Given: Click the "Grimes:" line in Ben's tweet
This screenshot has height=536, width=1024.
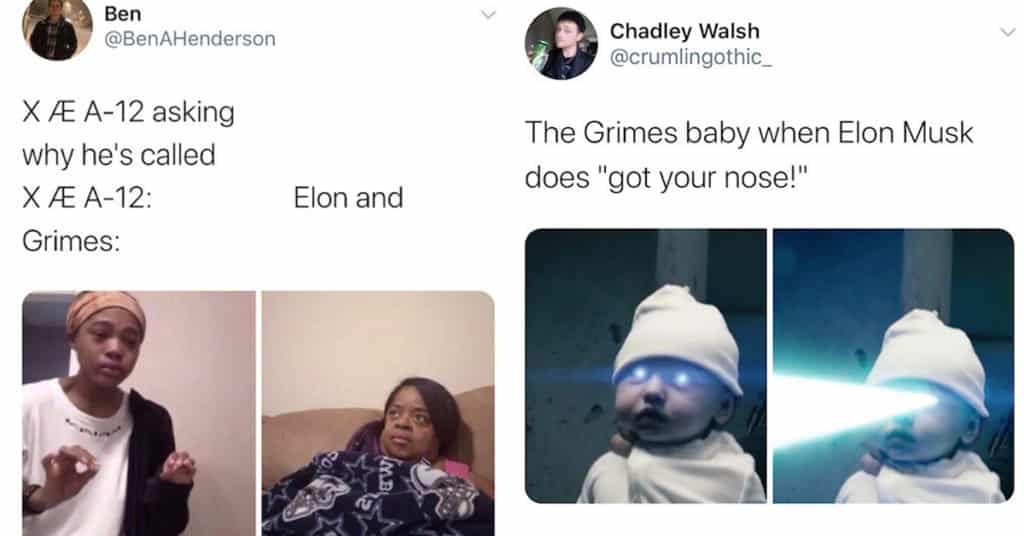Looking at the screenshot, I should point(71,242).
